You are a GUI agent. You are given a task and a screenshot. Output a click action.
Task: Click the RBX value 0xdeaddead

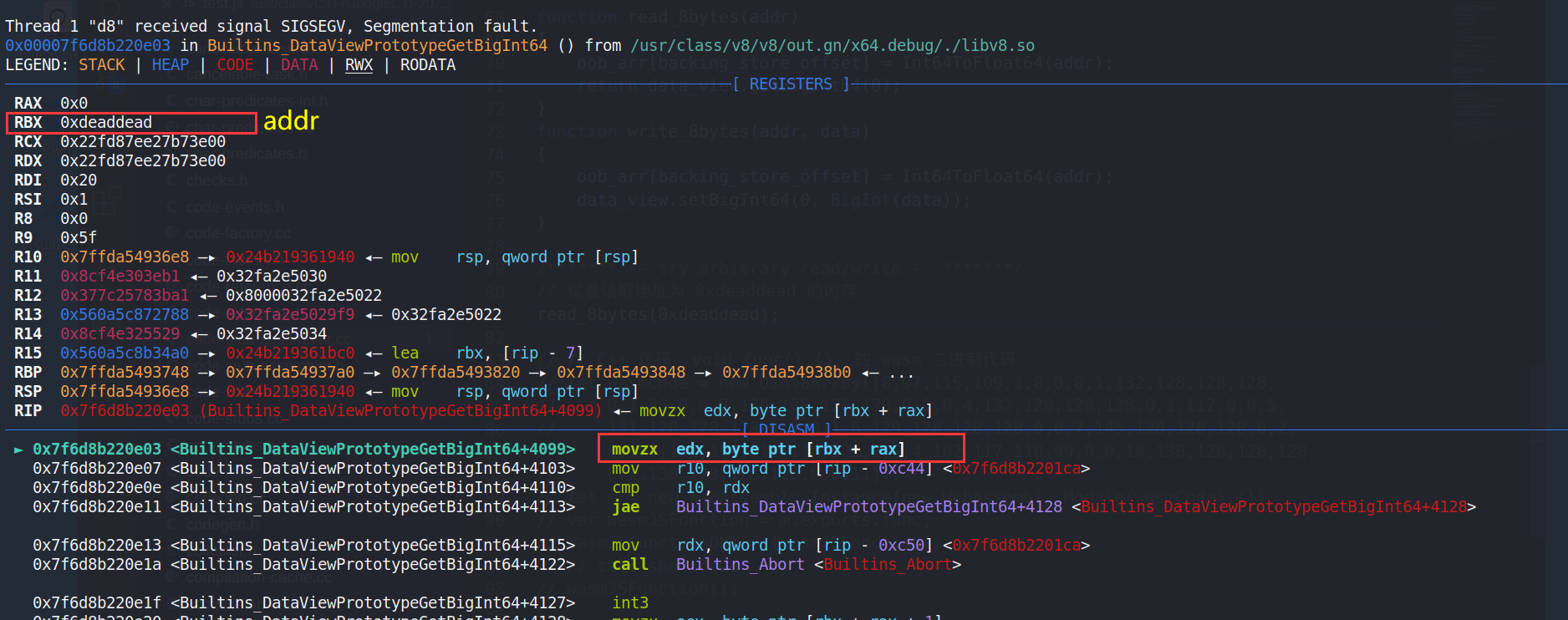tap(106, 123)
